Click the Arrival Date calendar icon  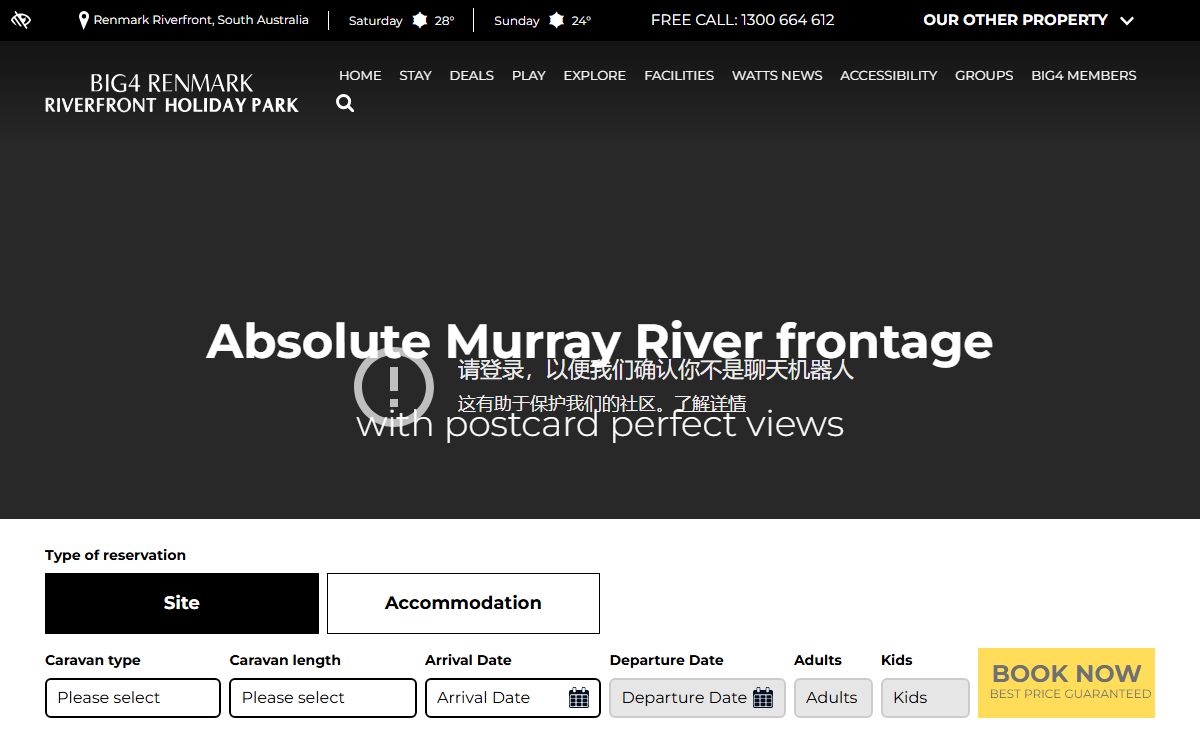579,698
